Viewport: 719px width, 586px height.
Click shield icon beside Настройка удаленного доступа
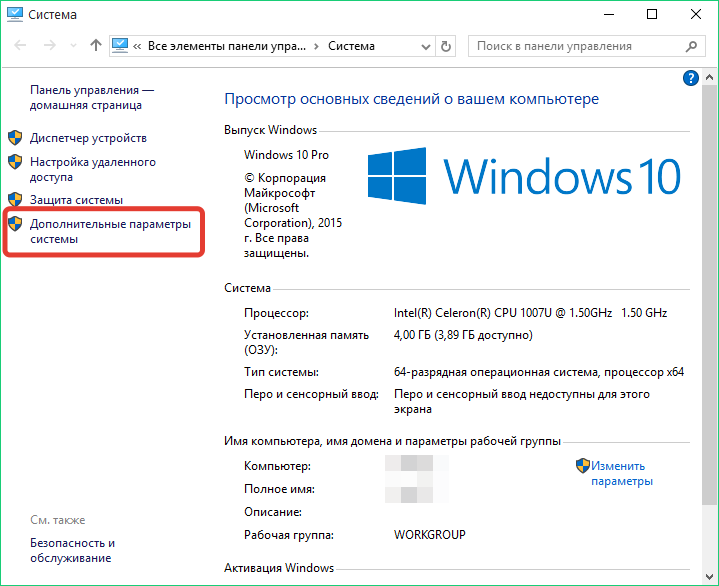pos(15,161)
